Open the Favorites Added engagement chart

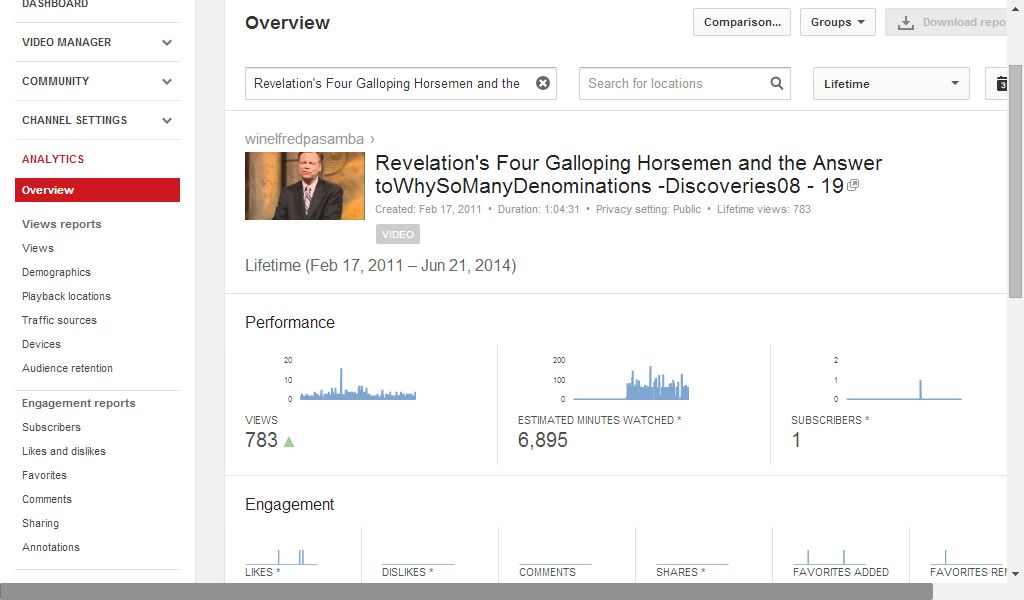coord(829,556)
